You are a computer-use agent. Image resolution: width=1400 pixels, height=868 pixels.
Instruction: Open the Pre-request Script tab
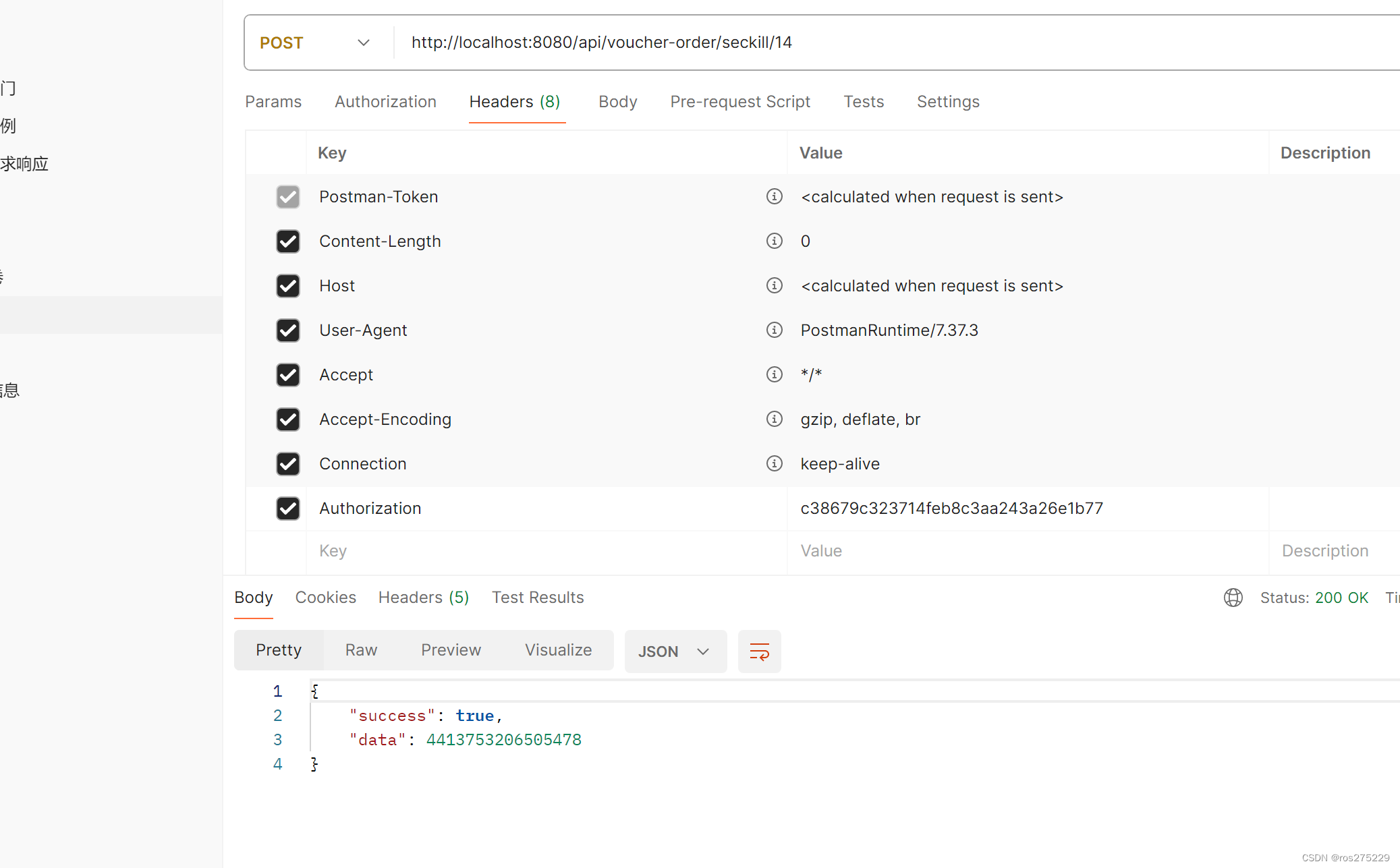click(739, 102)
